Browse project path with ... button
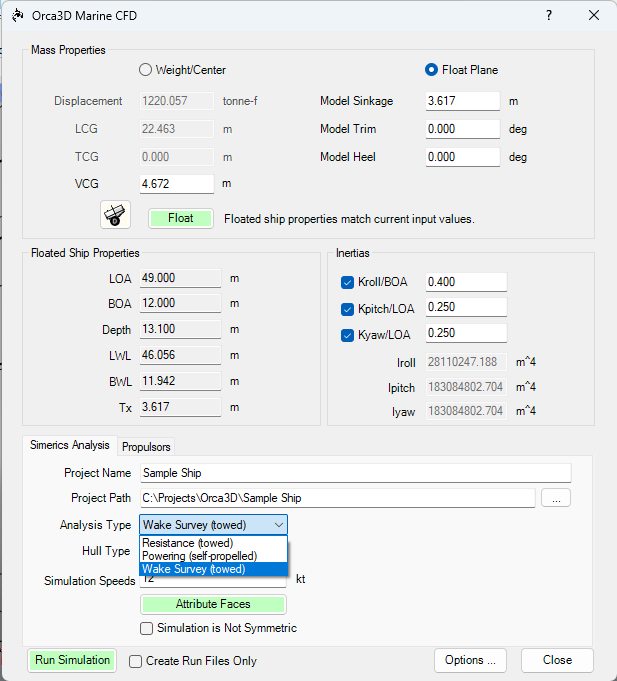 [x=556, y=498]
